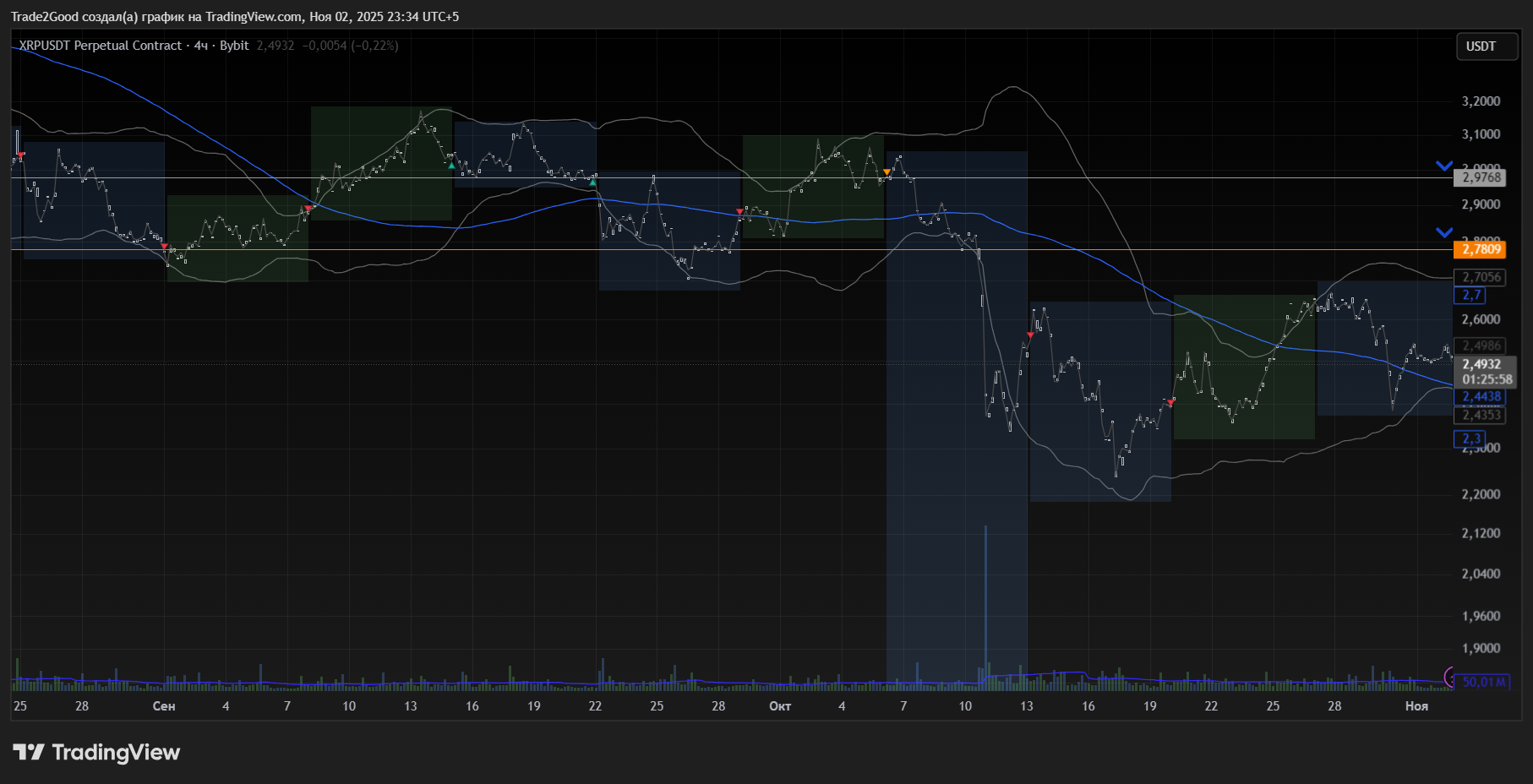Click the Окт month label on time axis
This screenshot has width=1533, height=784.
(779, 706)
